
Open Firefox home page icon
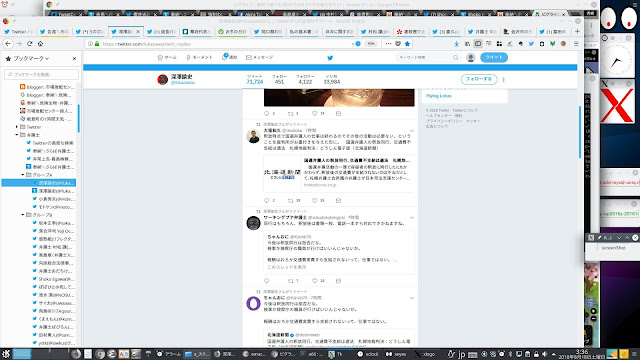(x=40, y=44)
